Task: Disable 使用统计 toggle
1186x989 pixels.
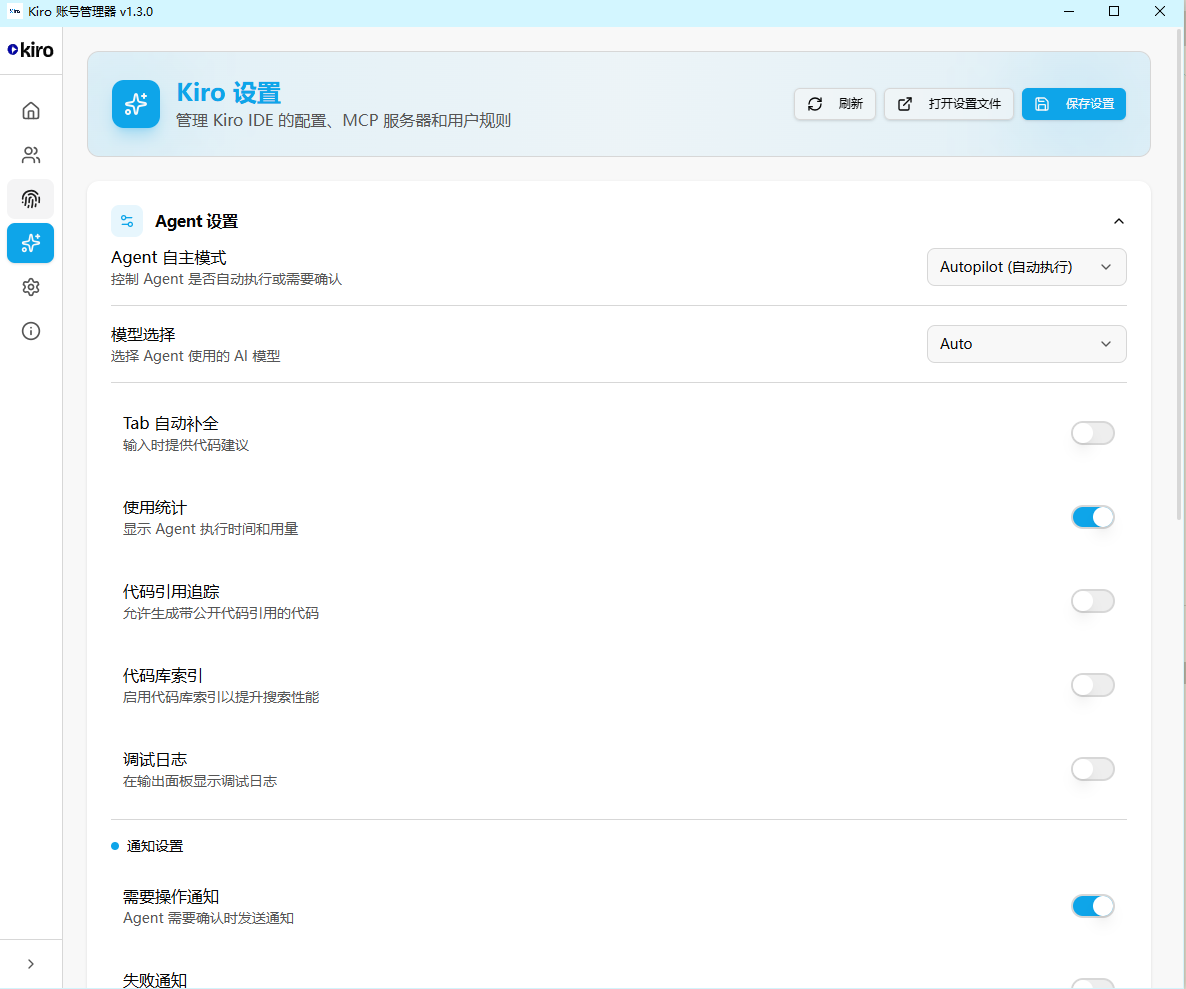Action: click(1092, 517)
